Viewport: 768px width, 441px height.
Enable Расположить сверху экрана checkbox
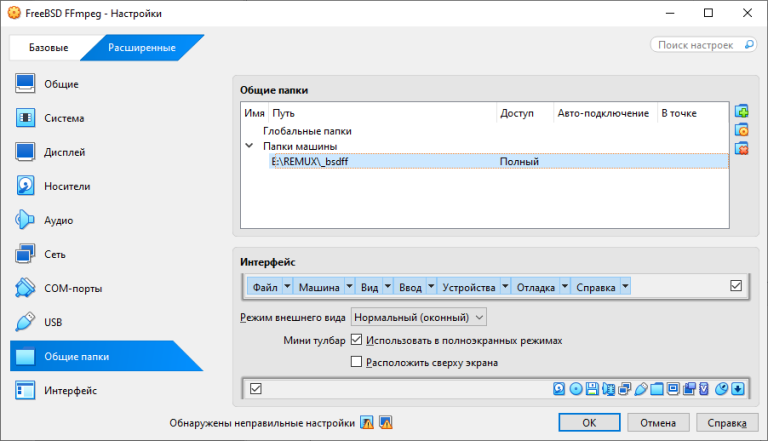coord(357,362)
